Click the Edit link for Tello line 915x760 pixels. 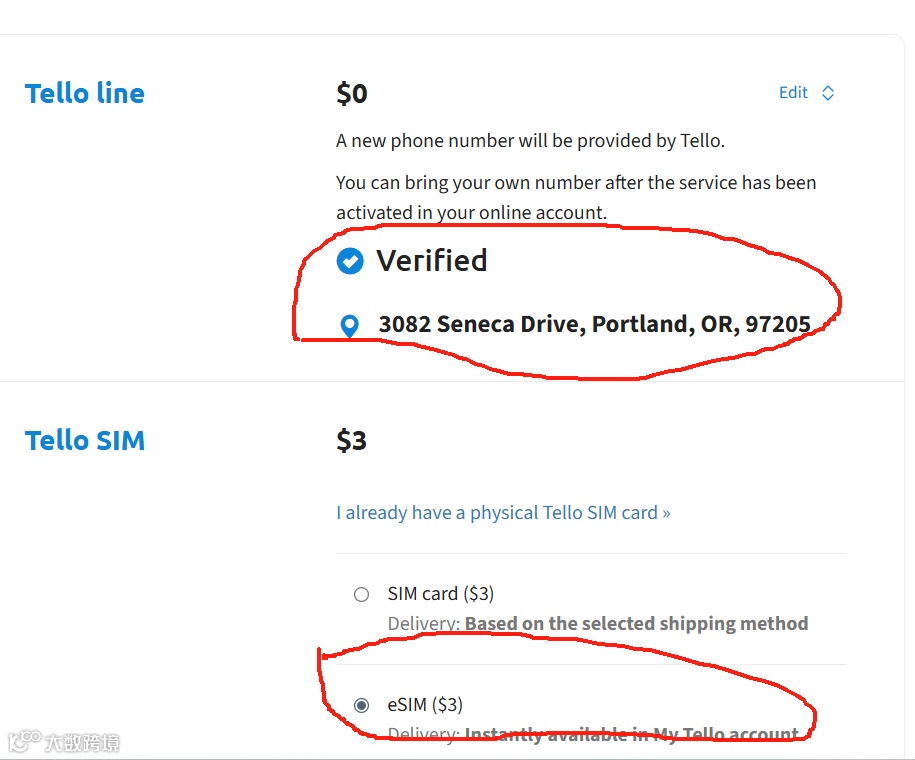coord(793,93)
